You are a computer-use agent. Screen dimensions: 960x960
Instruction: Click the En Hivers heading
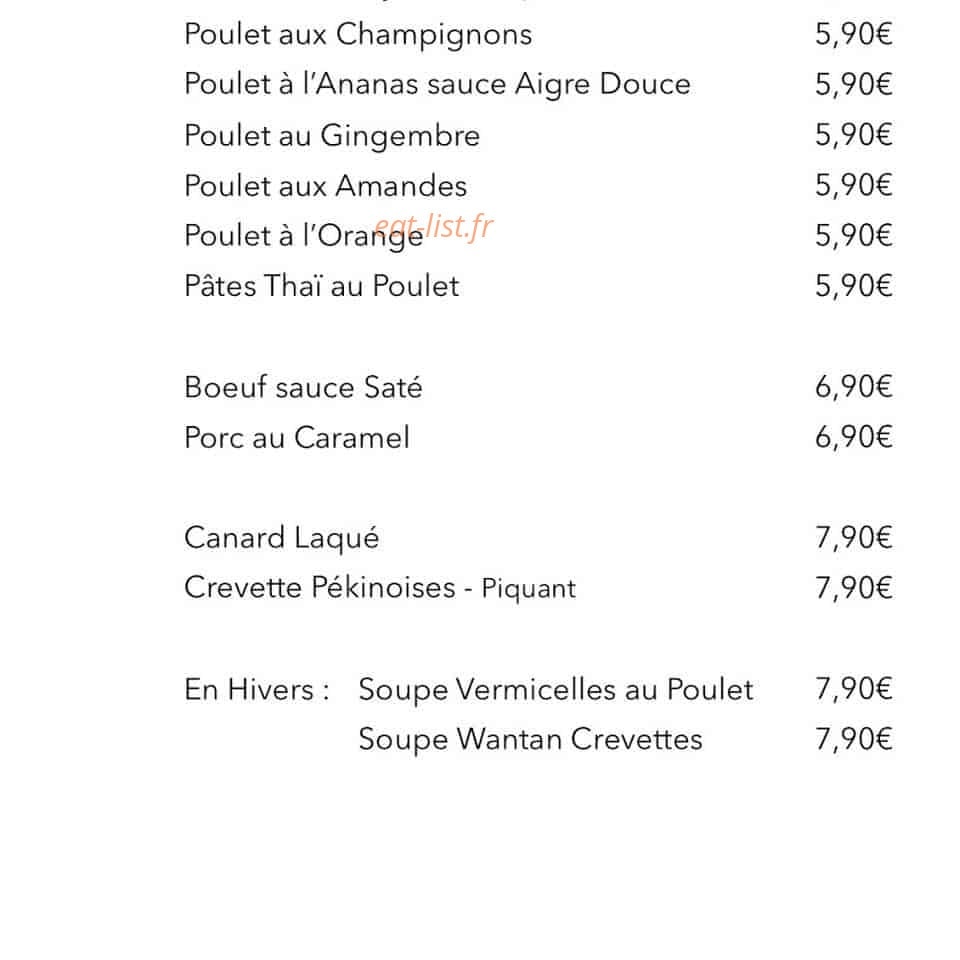257,689
